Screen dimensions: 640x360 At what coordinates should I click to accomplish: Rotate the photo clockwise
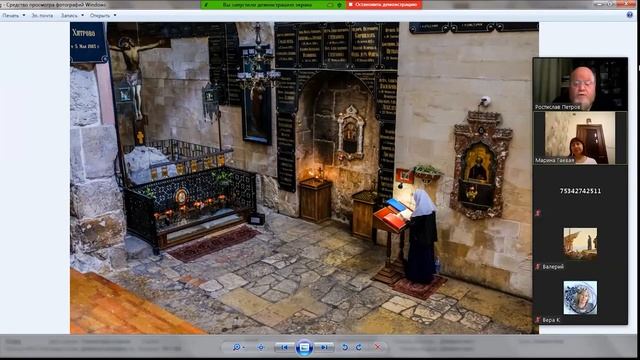[x=359, y=347]
